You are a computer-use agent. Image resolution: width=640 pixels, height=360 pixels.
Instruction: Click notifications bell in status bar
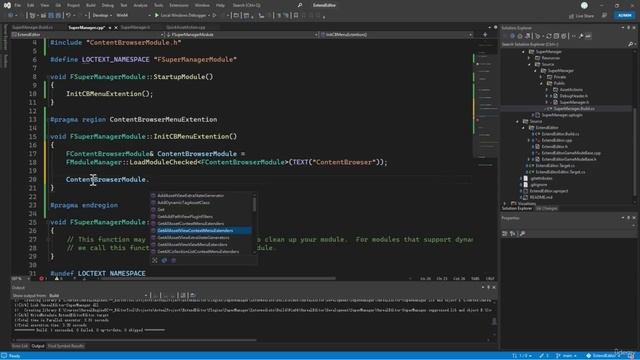(x=631, y=356)
